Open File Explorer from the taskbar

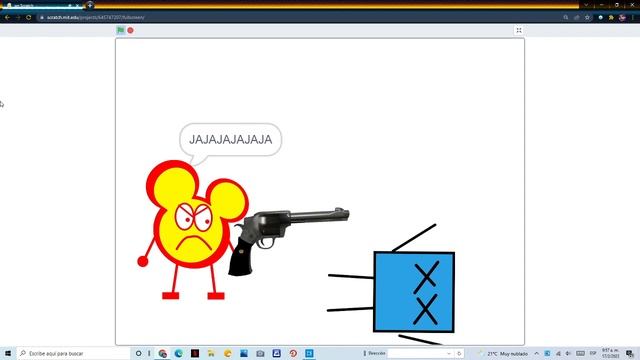click(x=211, y=353)
